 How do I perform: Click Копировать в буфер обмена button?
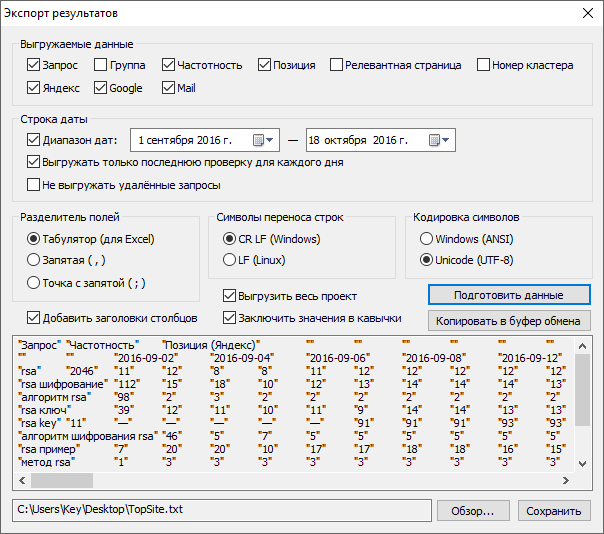(509, 321)
